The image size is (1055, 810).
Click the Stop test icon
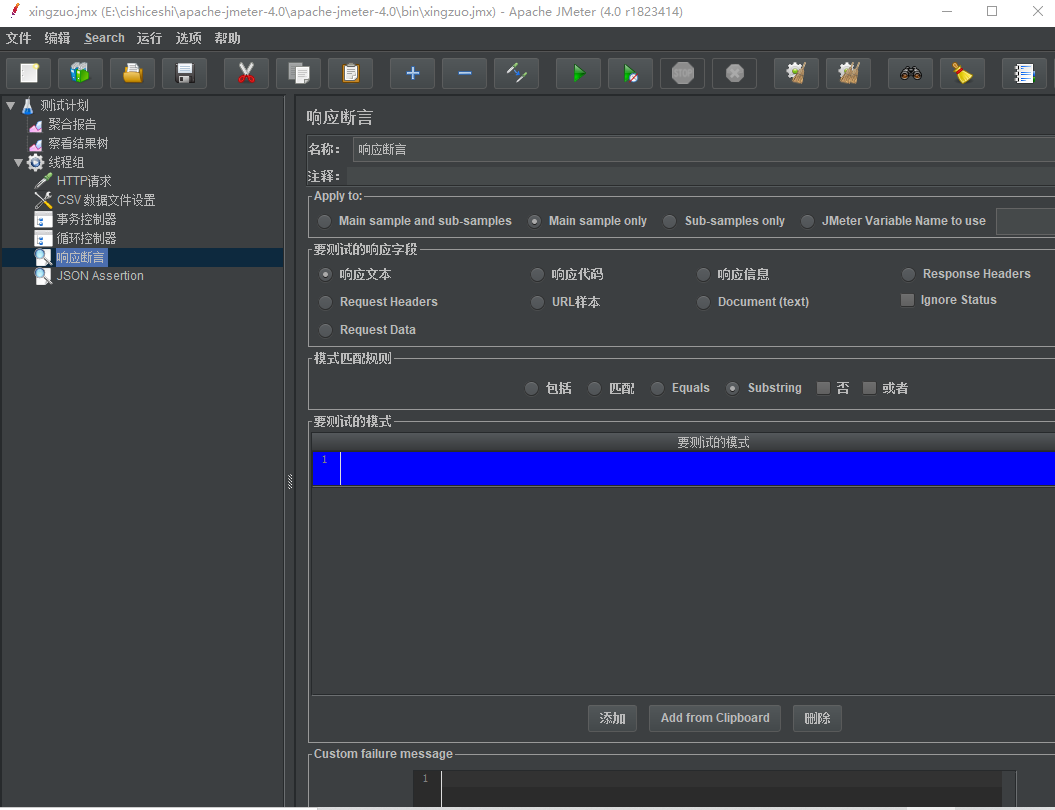click(682, 73)
